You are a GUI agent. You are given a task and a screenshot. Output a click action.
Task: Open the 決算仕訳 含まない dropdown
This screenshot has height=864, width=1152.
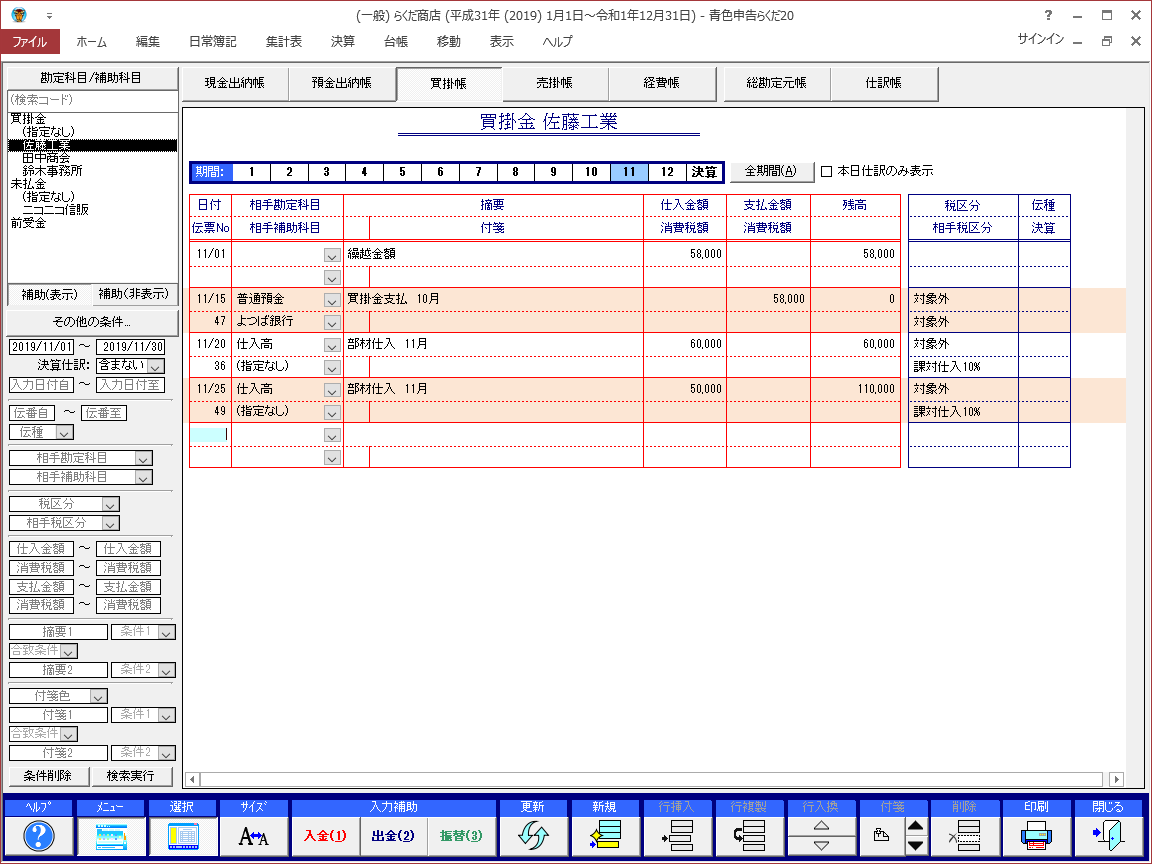pos(156,366)
